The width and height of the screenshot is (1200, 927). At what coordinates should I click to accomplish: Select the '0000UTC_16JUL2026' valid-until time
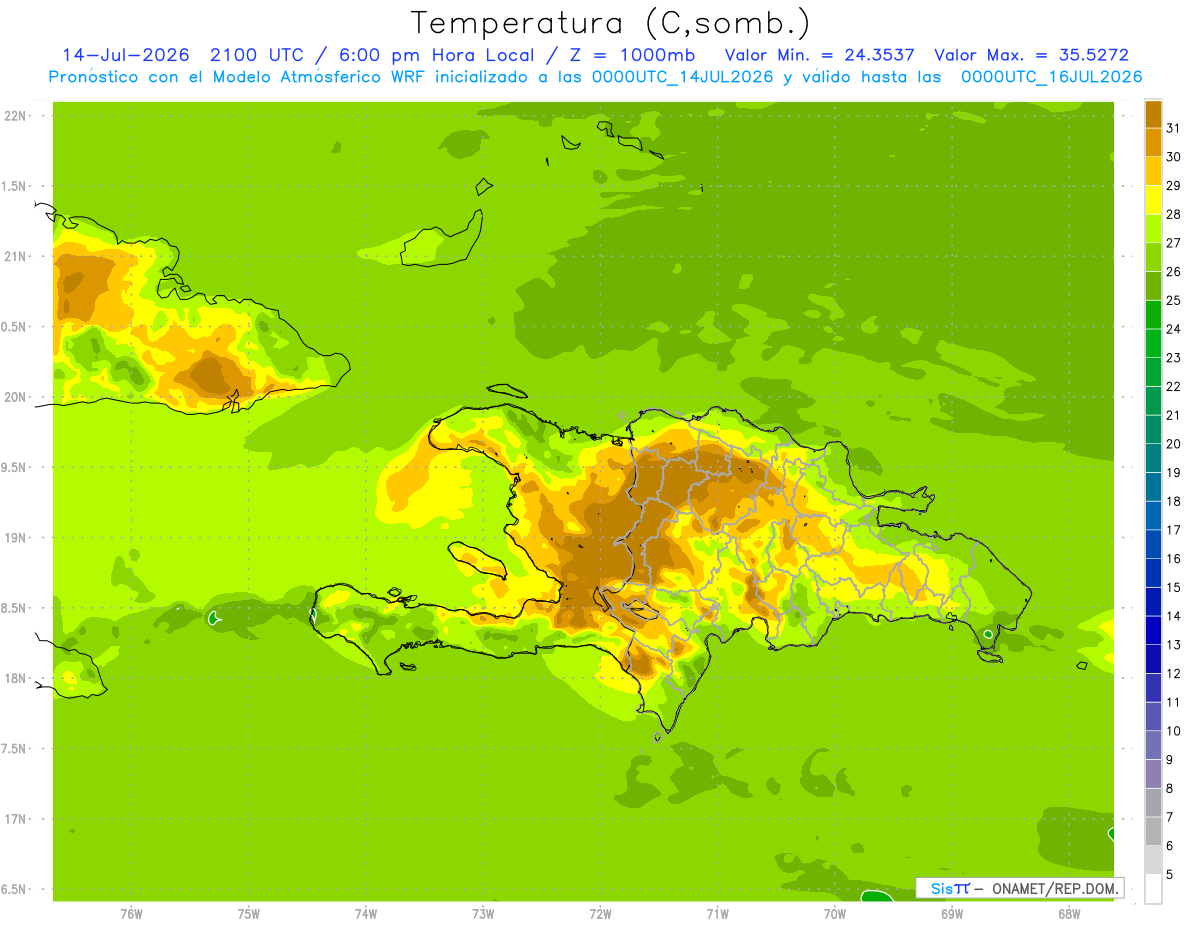point(1052,77)
